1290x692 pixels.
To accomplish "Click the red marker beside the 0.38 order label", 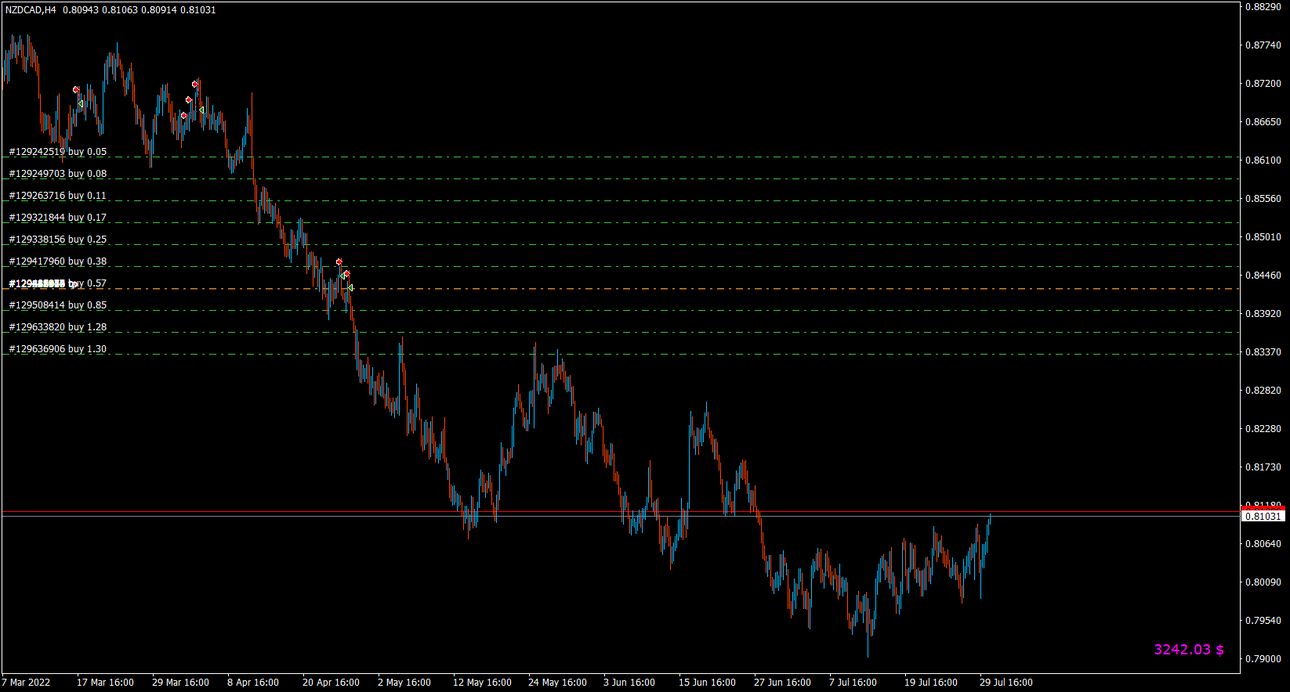I will [339, 262].
